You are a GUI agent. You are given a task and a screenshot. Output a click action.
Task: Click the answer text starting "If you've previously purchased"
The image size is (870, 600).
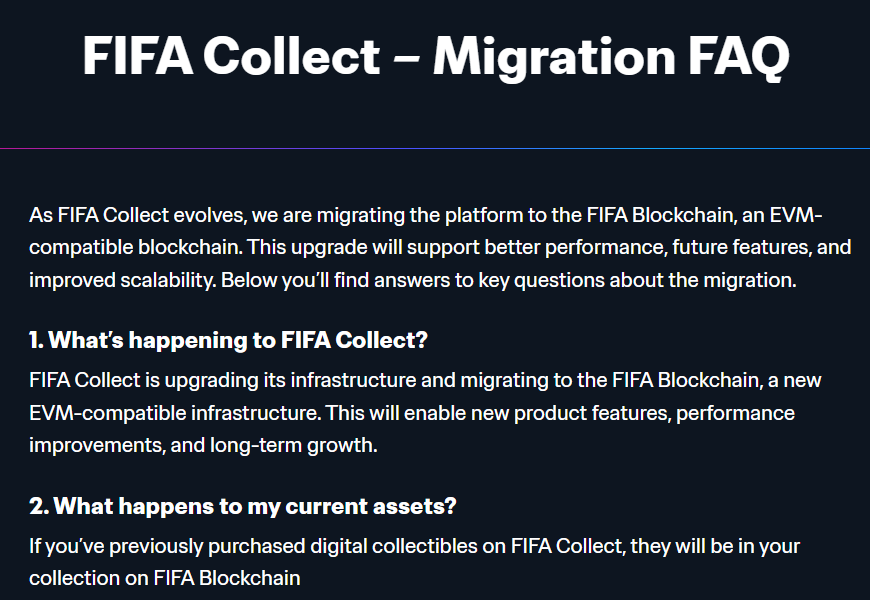(x=414, y=562)
